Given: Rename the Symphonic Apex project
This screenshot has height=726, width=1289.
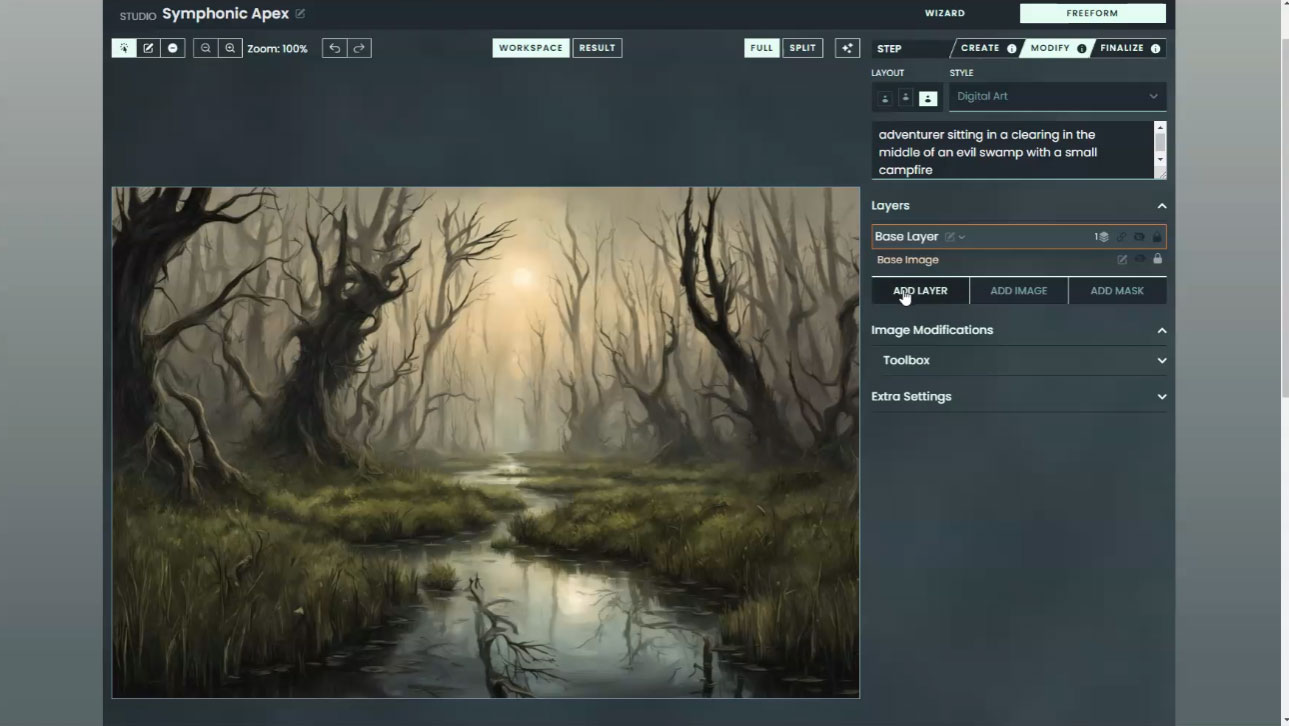Looking at the screenshot, I should click(300, 14).
